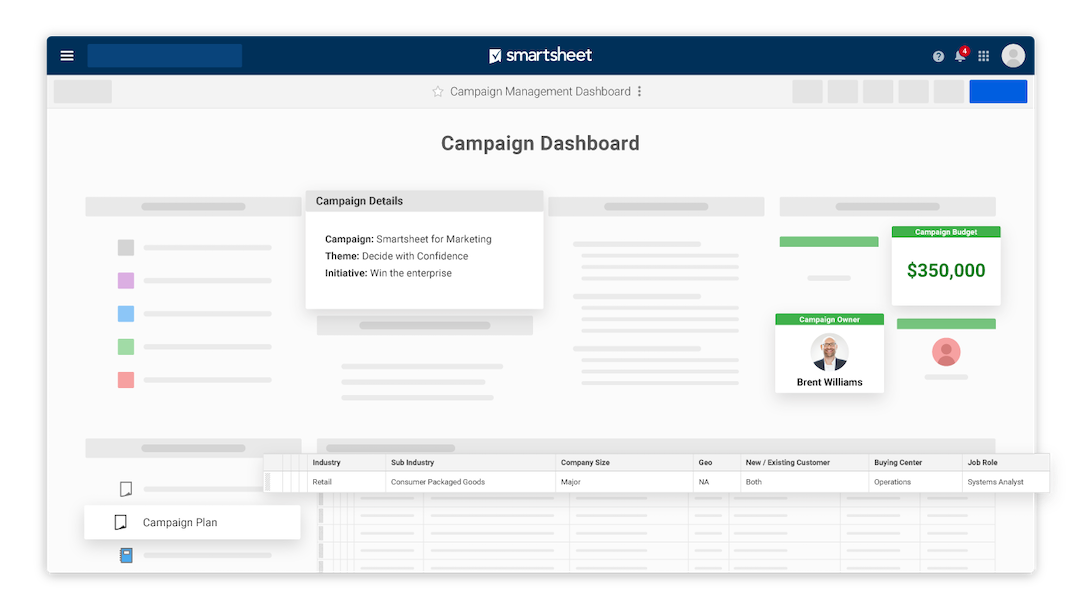Click Brent Williams' profile photo
This screenshot has width=1080, height=608.
coord(829,353)
